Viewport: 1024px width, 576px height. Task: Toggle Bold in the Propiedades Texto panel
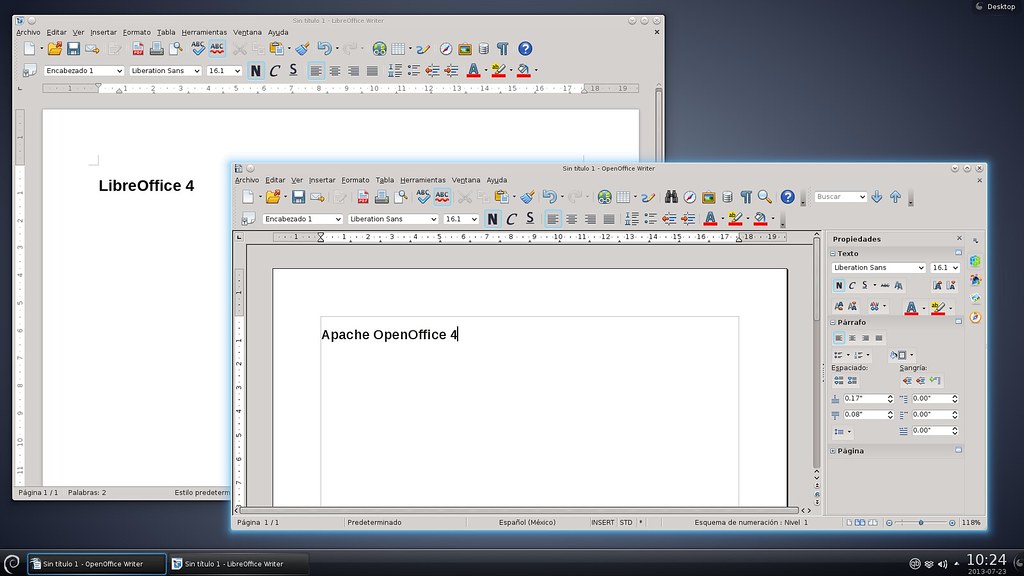coord(839,285)
